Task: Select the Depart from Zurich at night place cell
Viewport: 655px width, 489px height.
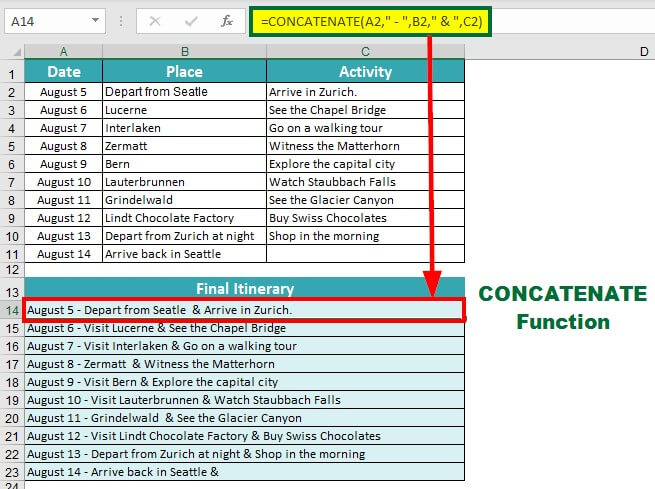Action: (185, 236)
